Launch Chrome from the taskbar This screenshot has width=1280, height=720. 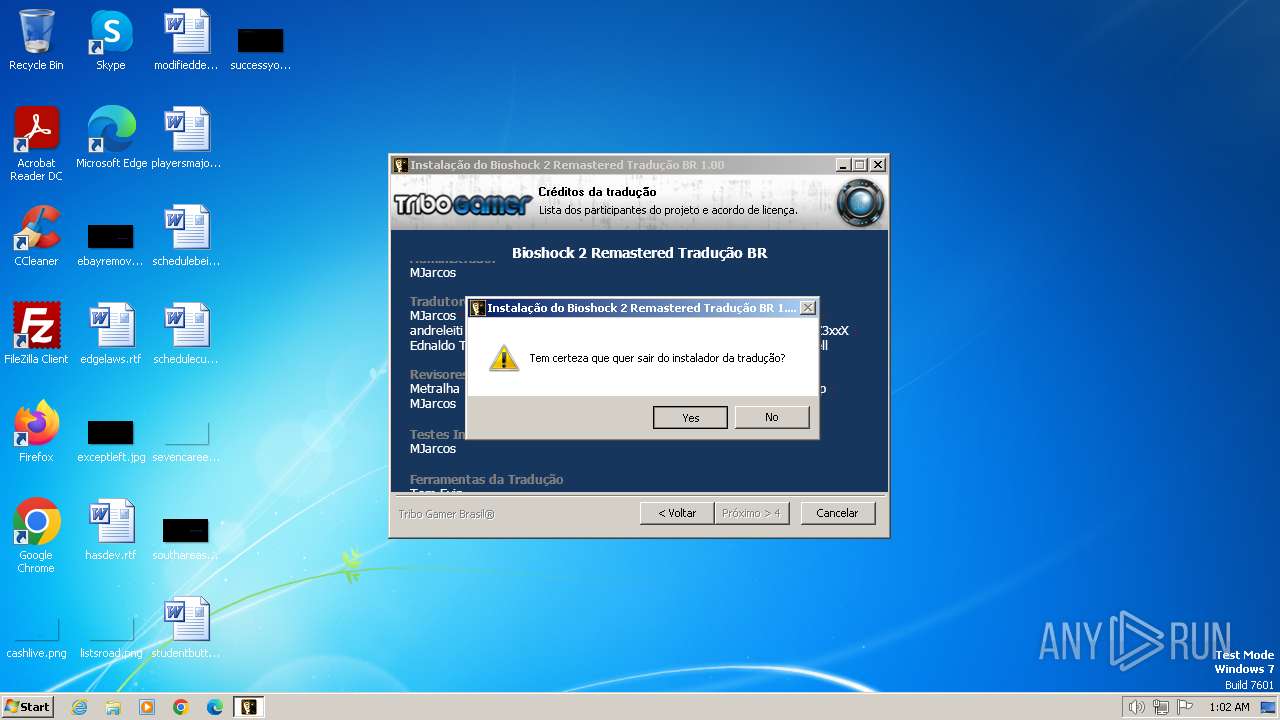coord(181,707)
